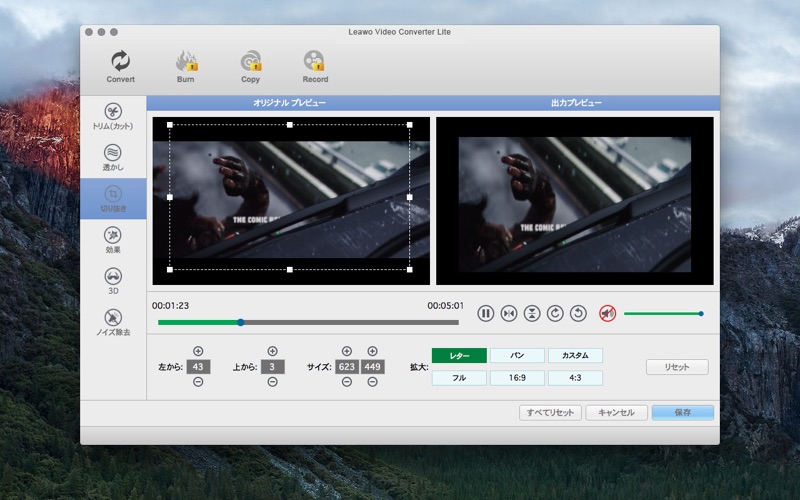Decrease the 左から left offset value
Image resolution: width=800 pixels, height=500 pixels.
[x=198, y=382]
